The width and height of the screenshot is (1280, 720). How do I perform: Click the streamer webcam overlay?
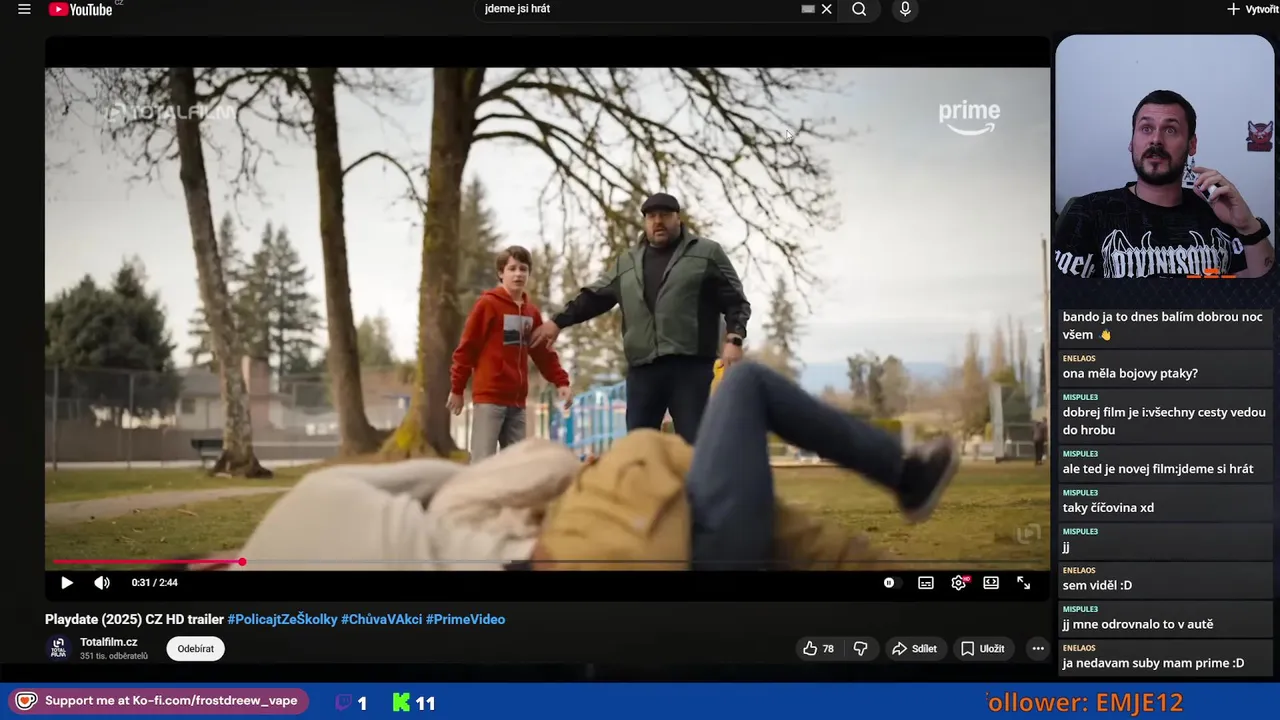[x=1165, y=157]
